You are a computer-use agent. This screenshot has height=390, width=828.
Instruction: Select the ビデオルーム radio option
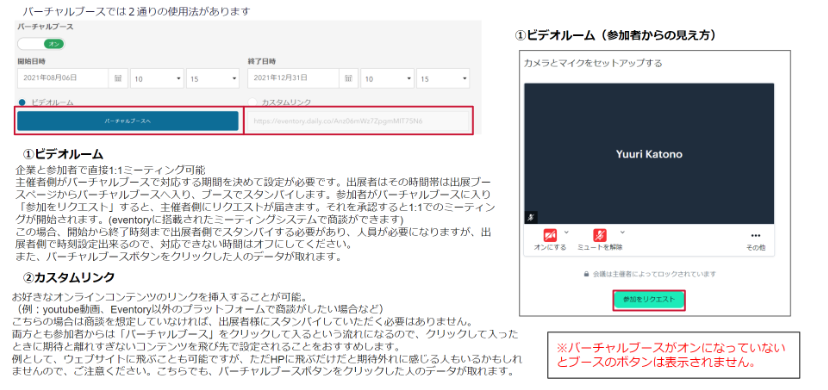[x=22, y=102]
